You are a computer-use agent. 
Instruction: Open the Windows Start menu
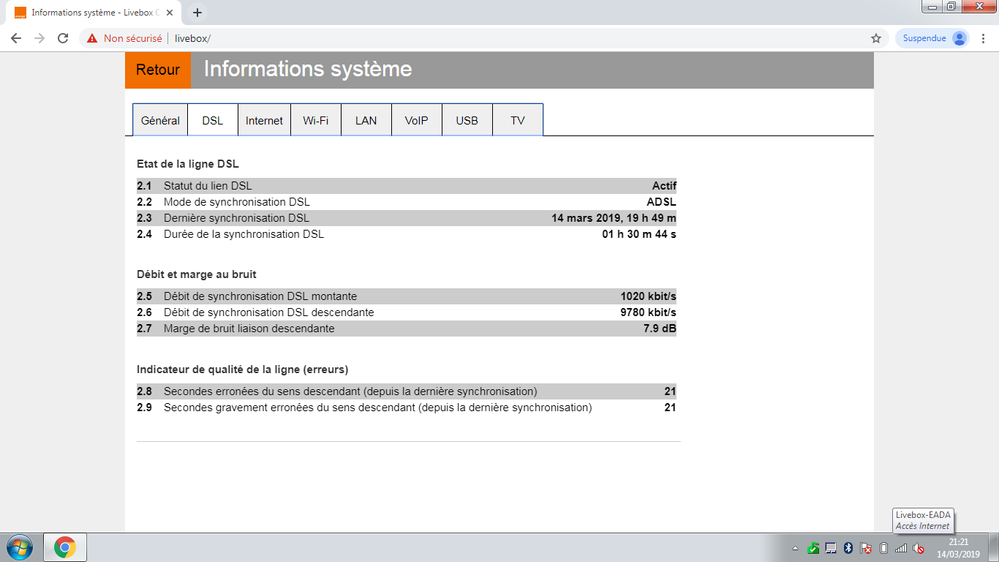(x=19, y=547)
